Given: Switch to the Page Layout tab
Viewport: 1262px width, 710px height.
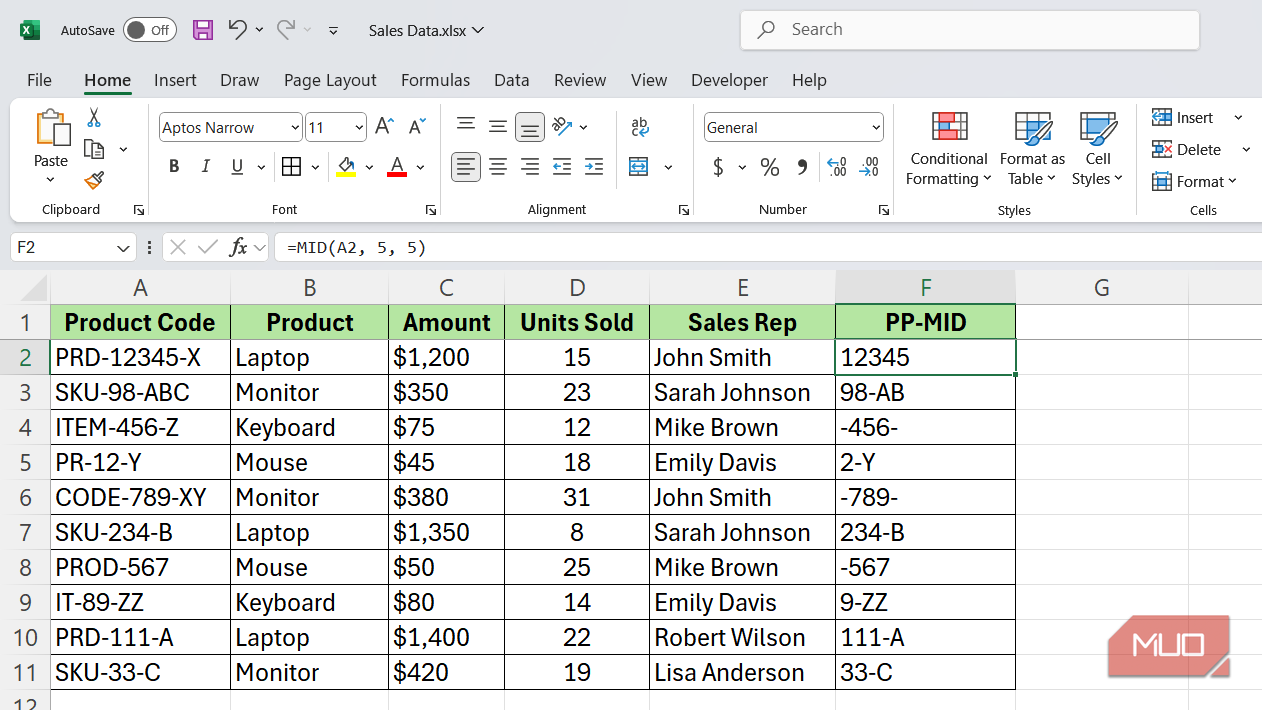Looking at the screenshot, I should [x=330, y=80].
